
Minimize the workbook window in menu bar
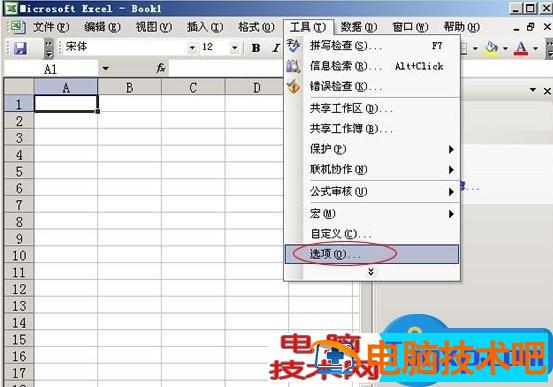click(x=516, y=28)
